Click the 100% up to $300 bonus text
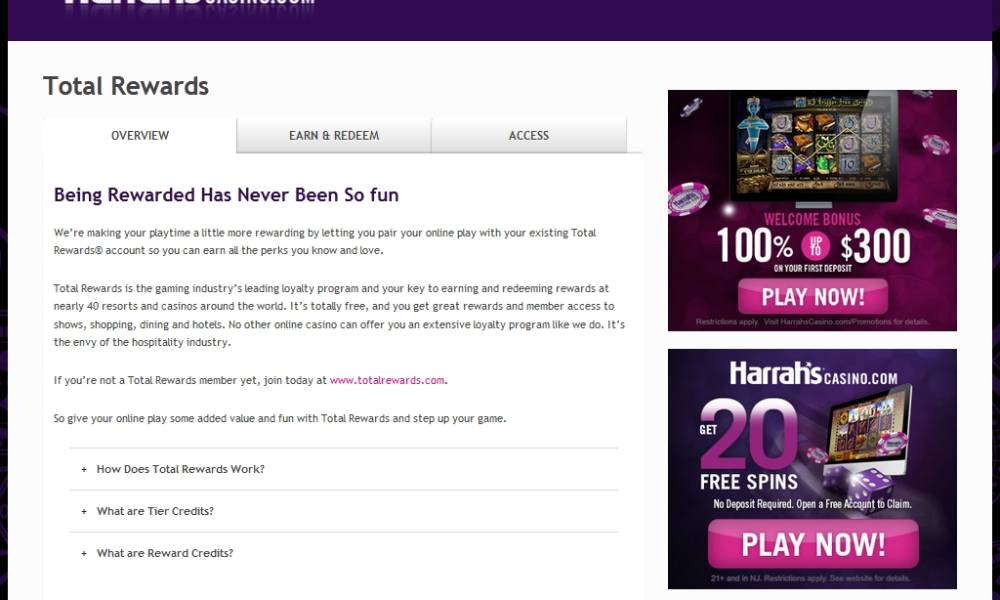 tap(812, 246)
